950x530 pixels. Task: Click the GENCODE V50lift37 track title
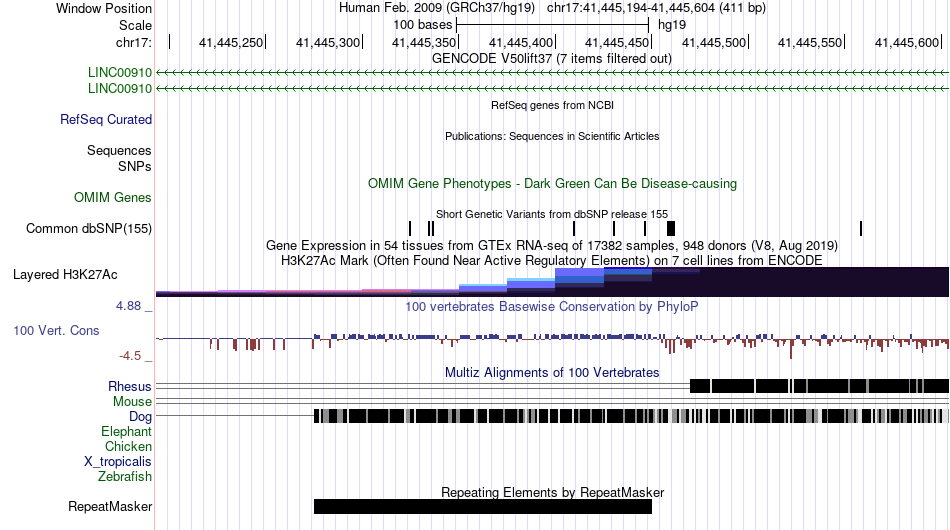click(552, 59)
